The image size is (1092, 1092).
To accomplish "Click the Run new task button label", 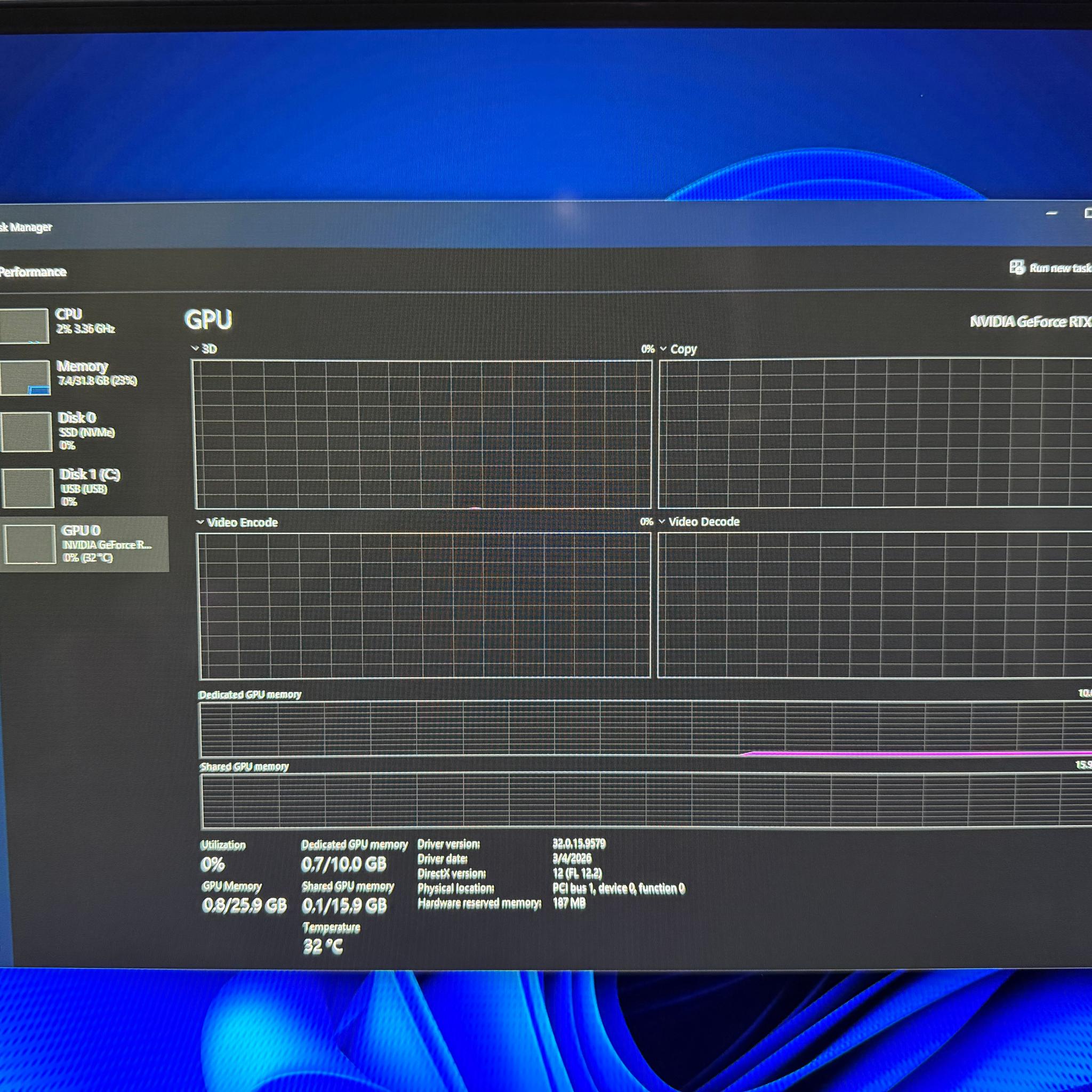I will click(x=1061, y=268).
